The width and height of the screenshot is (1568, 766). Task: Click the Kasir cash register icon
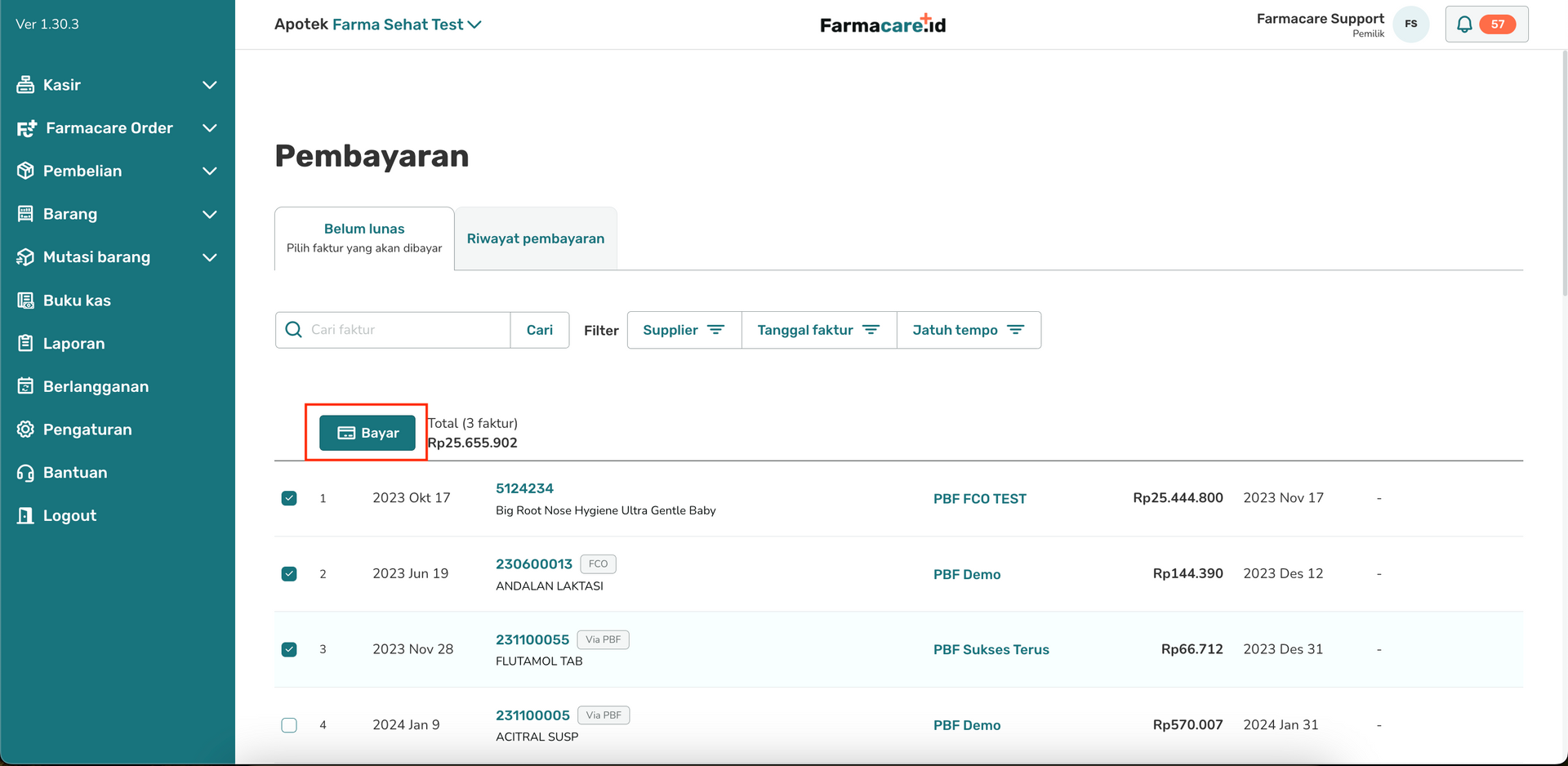(x=25, y=85)
